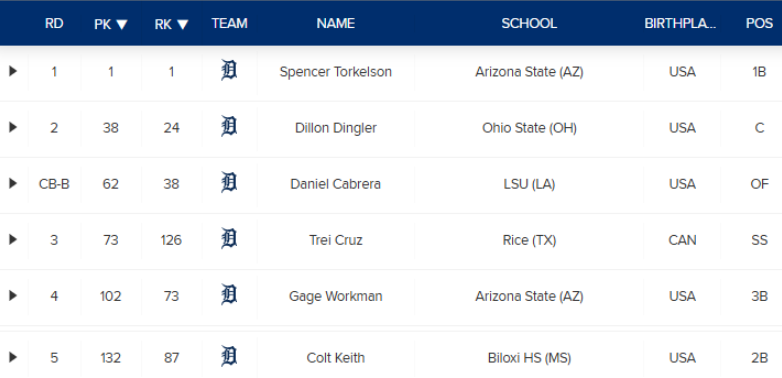Image resolution: width=782 pixels, height=378 pixels.
Task: Open Colt Keith player name
Action: tap(336, 358)
